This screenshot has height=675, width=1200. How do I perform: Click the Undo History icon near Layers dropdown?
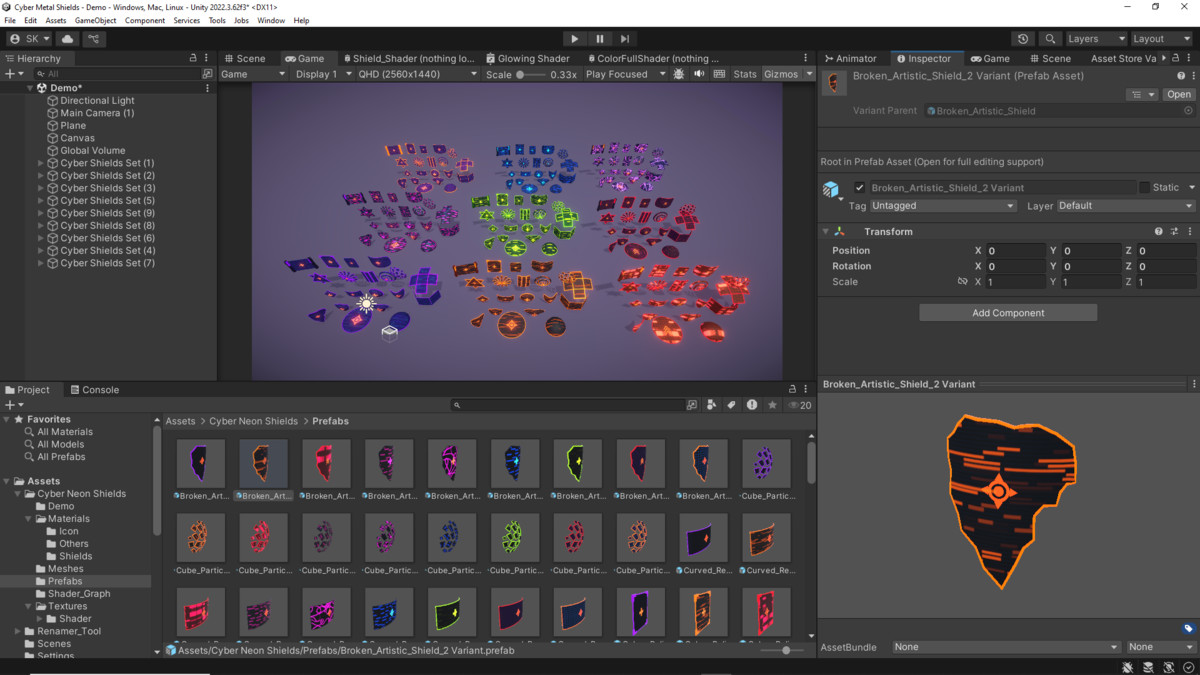tap(1021, 38)
